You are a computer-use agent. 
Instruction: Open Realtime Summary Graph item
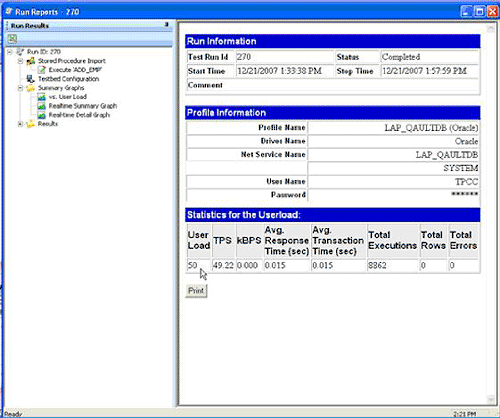tap(83, 106)
